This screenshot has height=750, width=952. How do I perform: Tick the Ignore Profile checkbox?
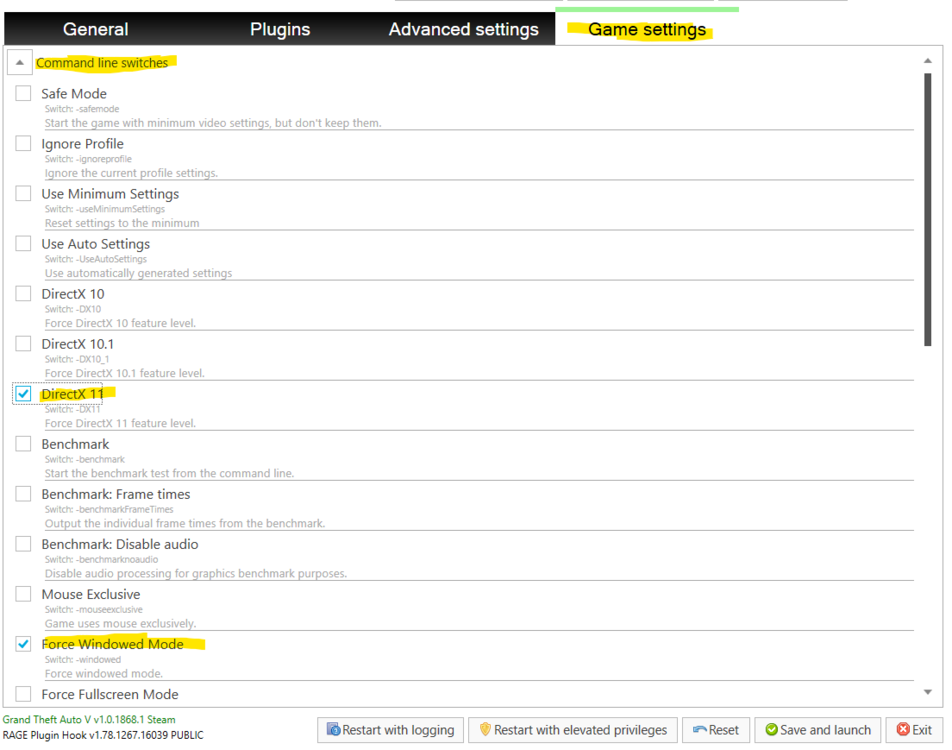click(x=23, y=143)
